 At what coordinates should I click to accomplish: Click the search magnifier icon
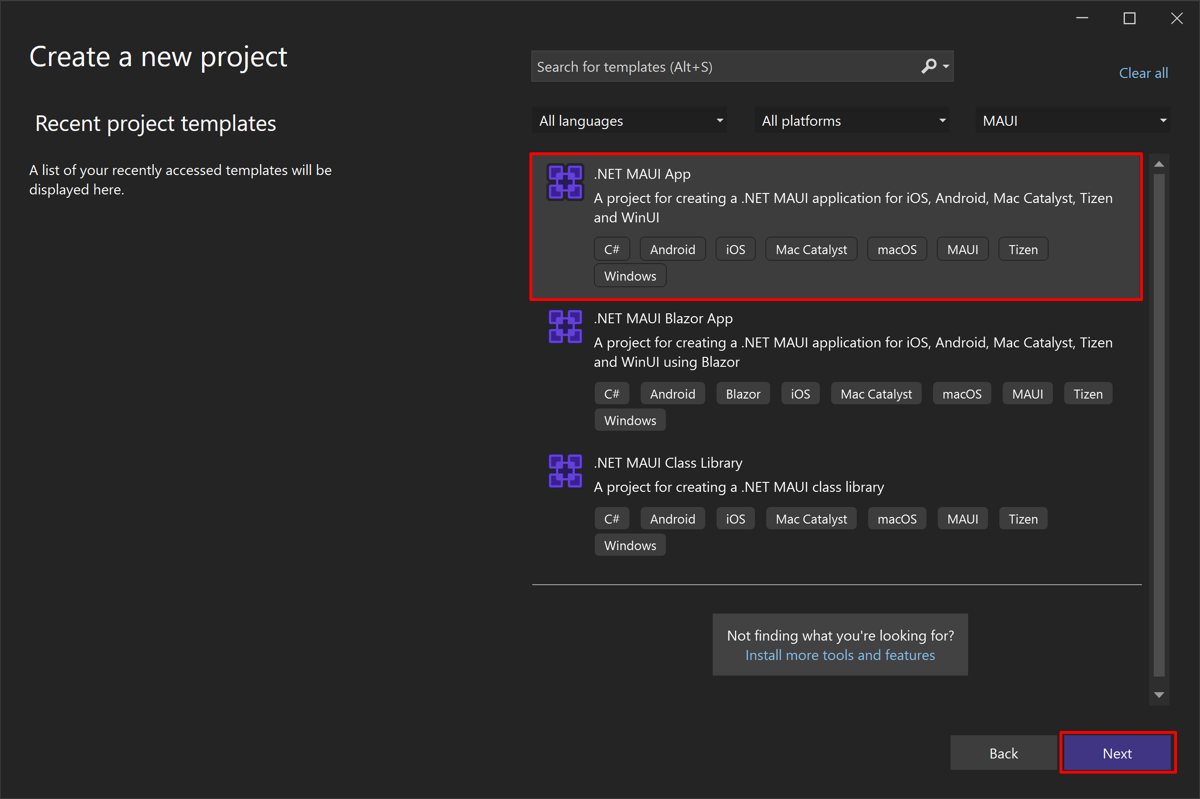[927, 65]
